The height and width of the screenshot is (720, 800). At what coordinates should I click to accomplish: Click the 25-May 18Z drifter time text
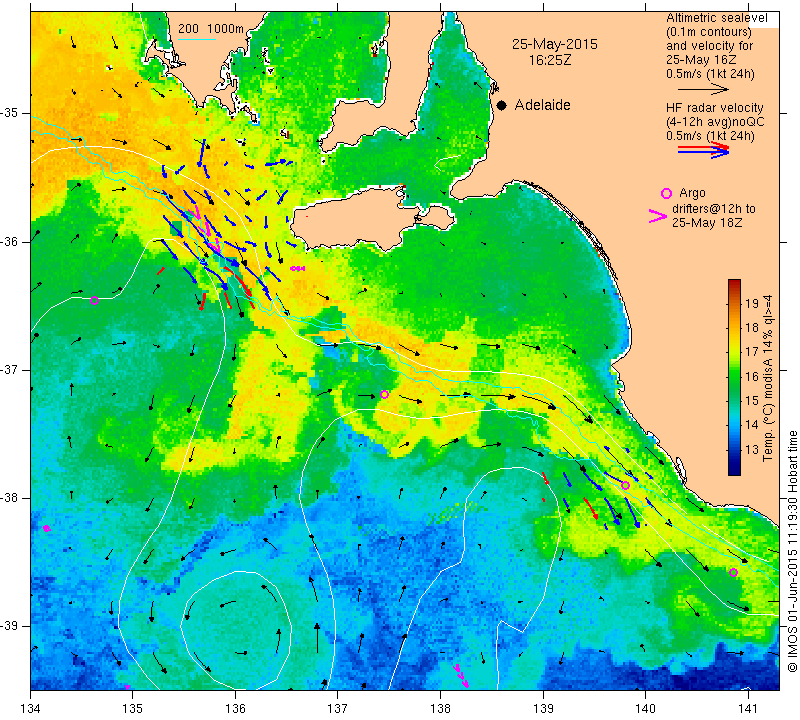pyautogui.click(x=707, y=223)
